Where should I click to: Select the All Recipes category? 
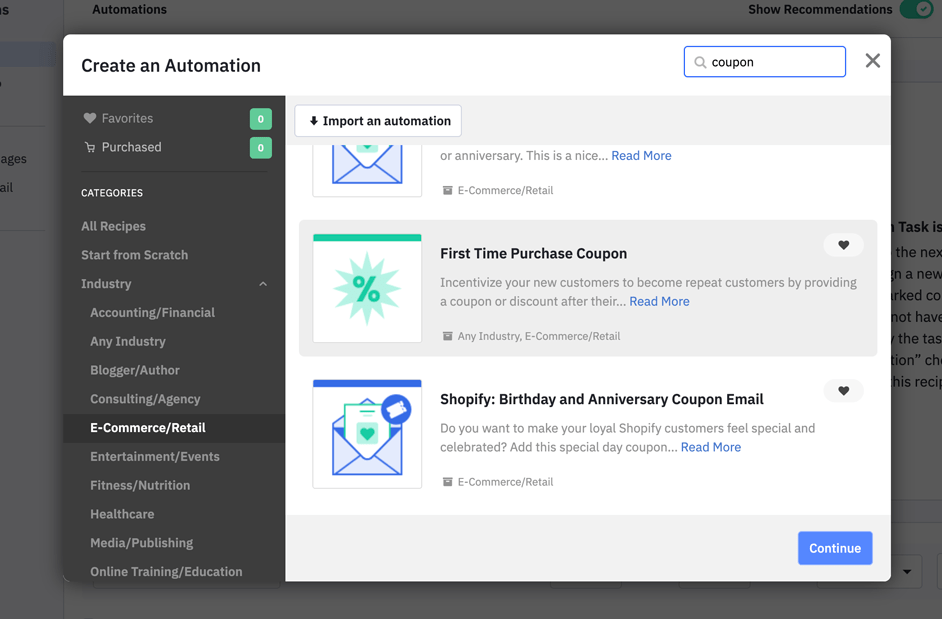coord(113,226)
